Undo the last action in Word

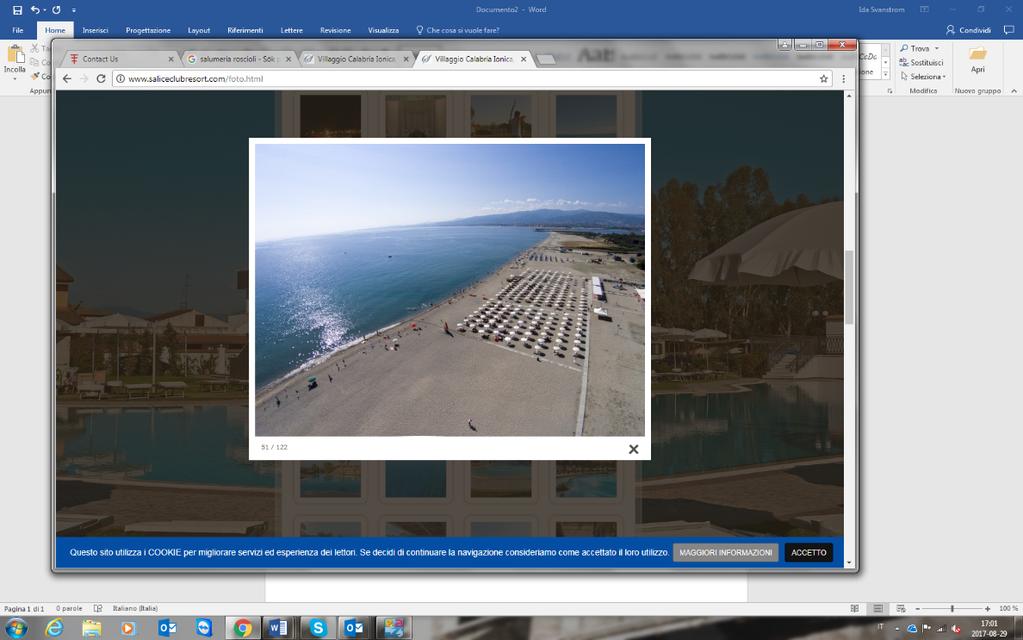point(35,10)
